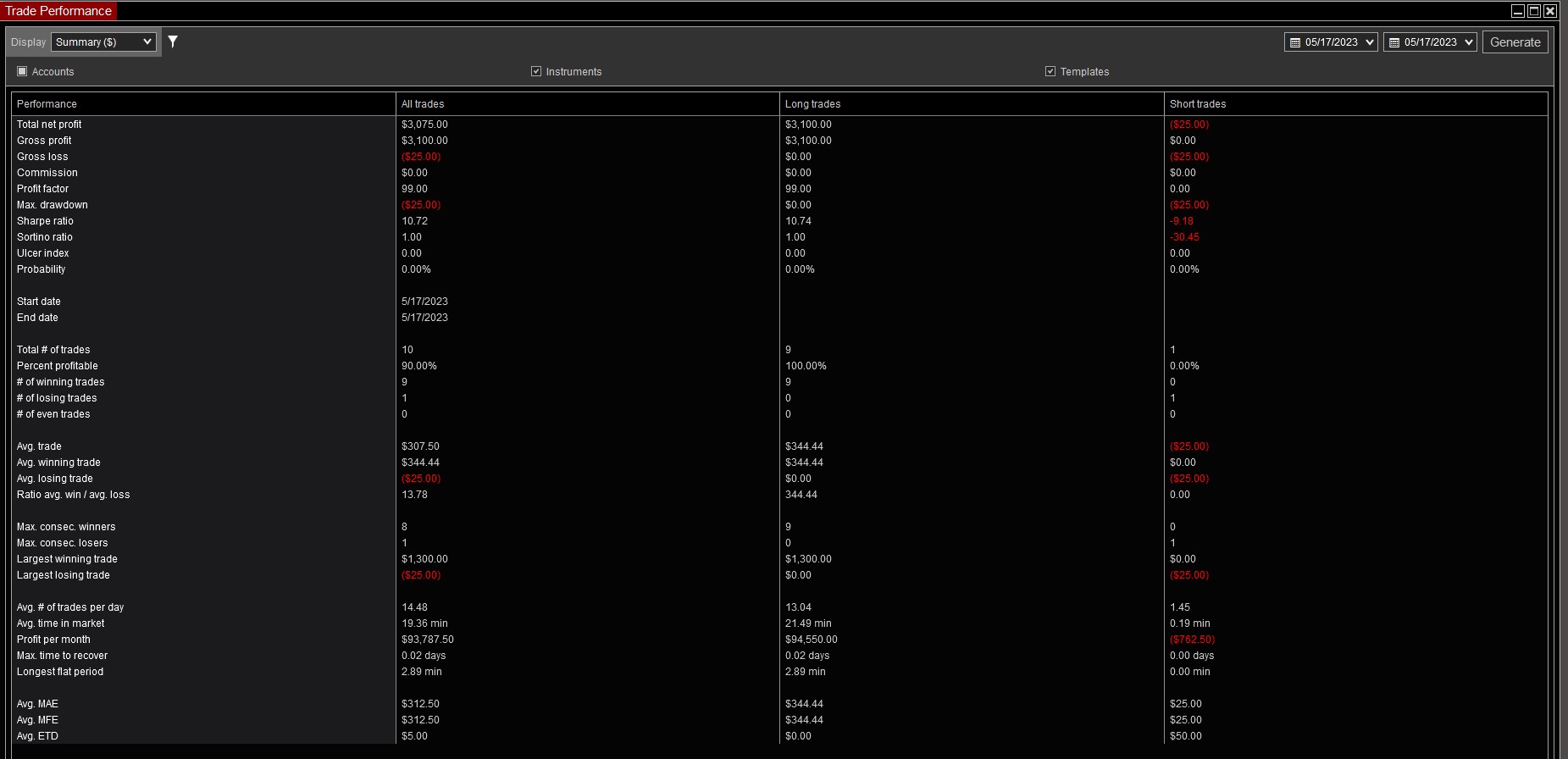Click All trades net profit $3,075.00 value
This screenshot has height=759, width=1568.
tap(424, 125)
